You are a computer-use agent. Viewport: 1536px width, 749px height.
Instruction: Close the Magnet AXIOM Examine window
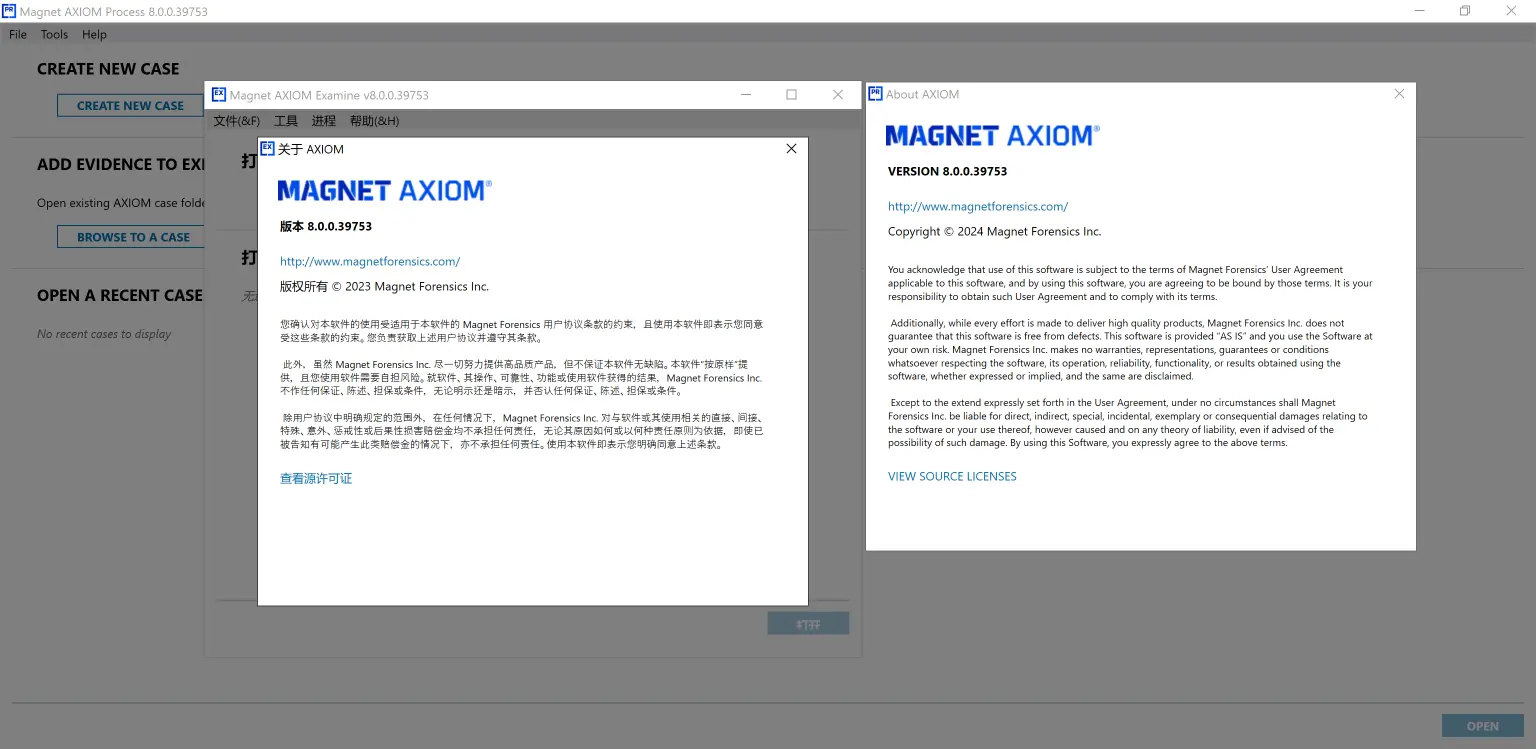tap(838, 95)
